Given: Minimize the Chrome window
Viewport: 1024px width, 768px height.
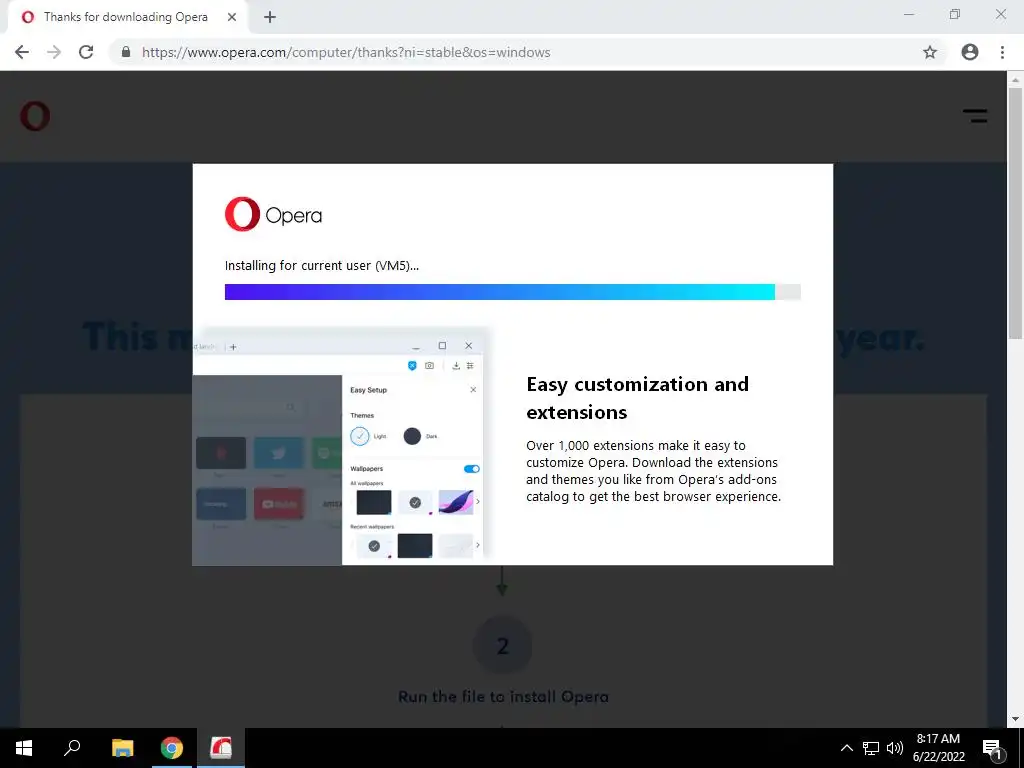Looking at the screenshot, I should [x=908, y=14].
